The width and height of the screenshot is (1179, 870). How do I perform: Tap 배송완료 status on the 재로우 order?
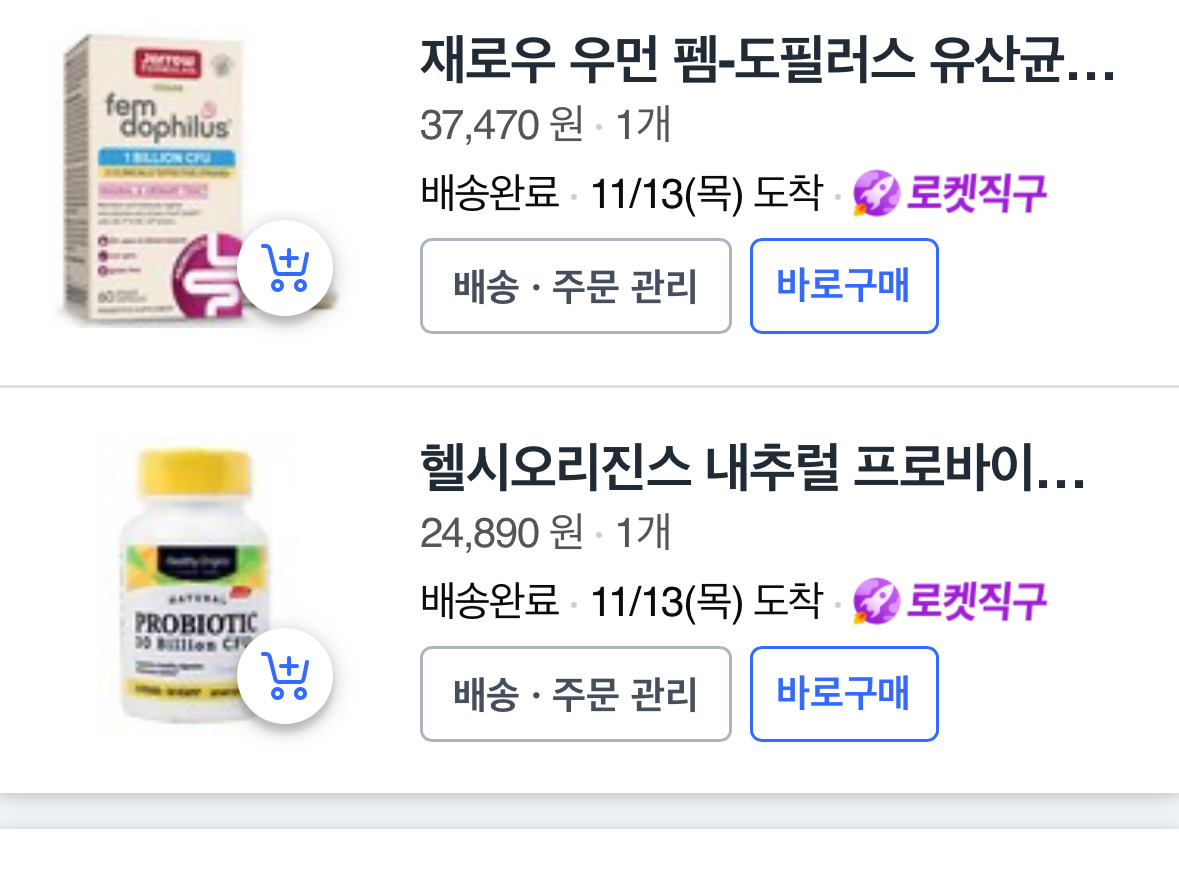(x=489, y=193)
